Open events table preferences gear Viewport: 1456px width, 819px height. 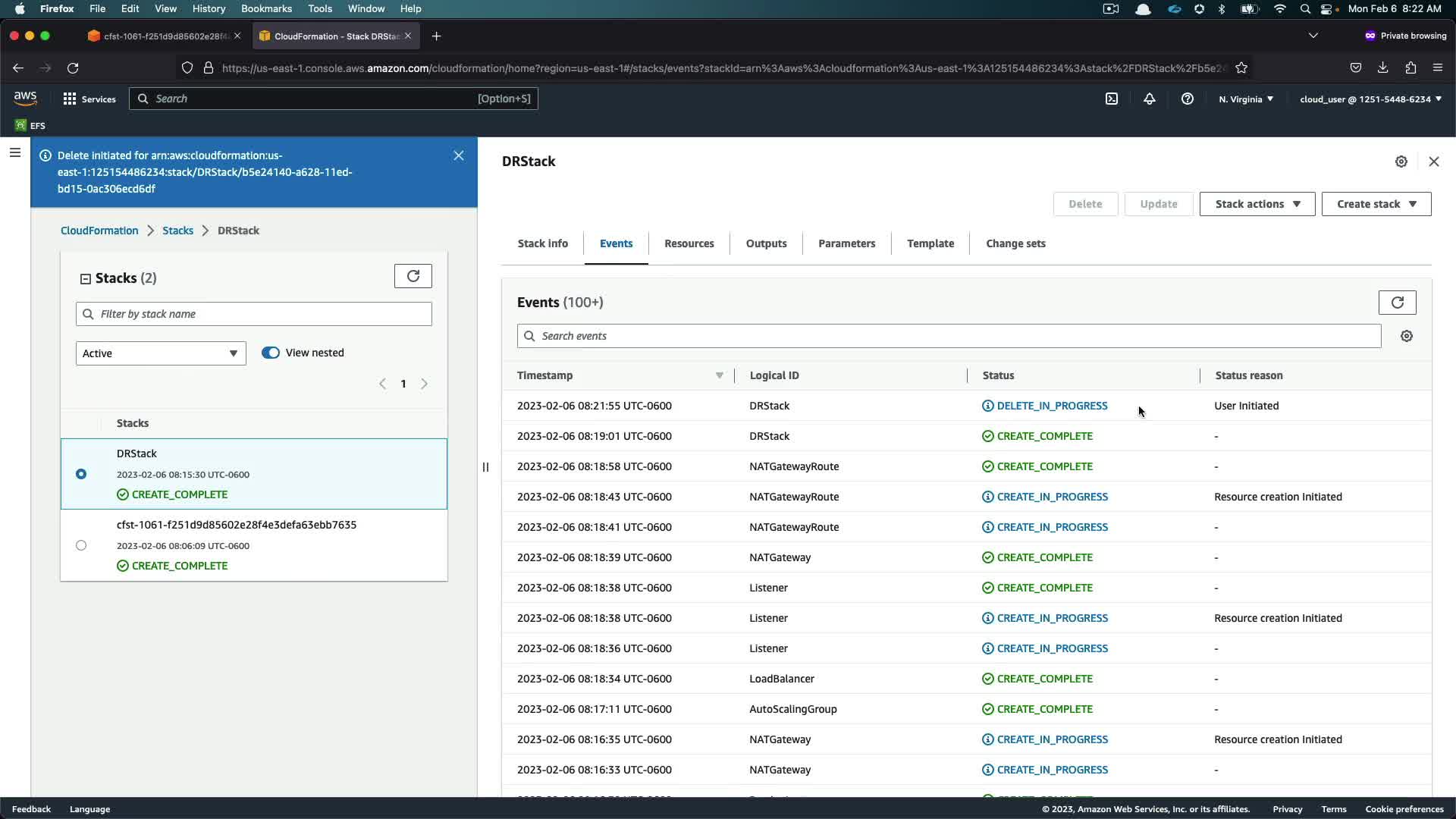coord(1407,336)
